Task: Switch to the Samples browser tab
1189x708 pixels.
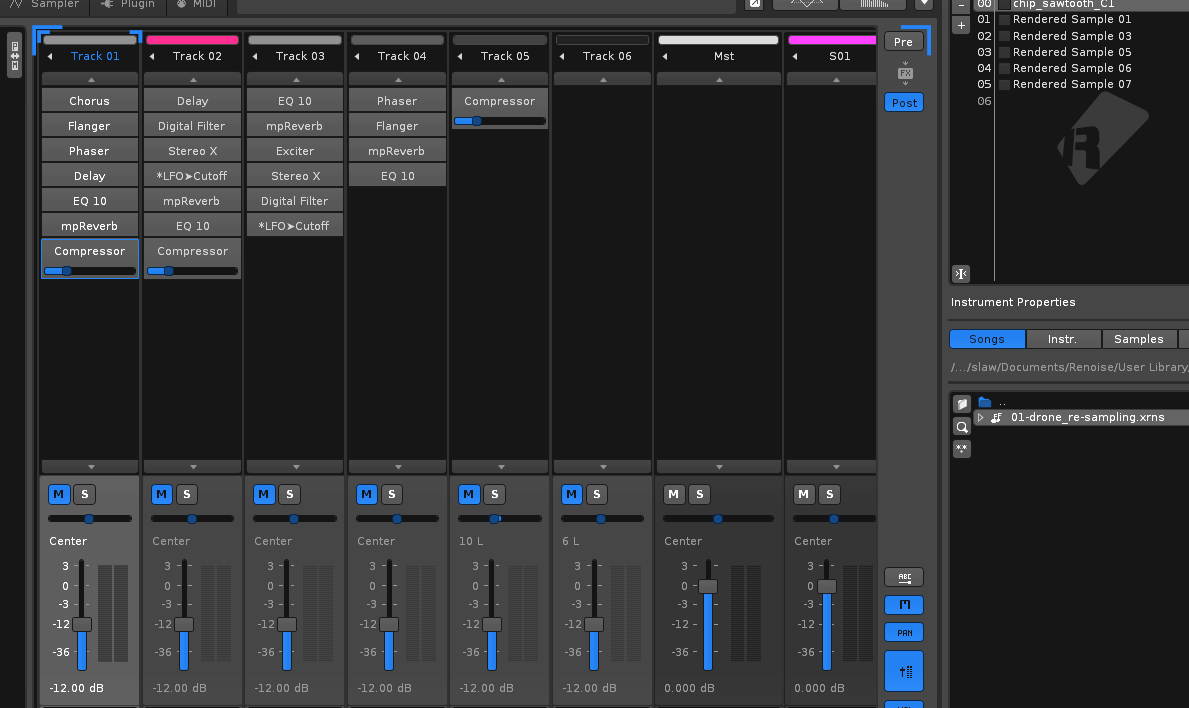Action: 1138,339
